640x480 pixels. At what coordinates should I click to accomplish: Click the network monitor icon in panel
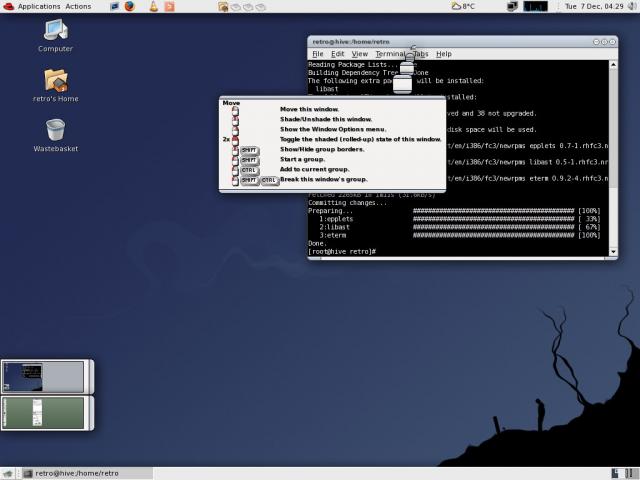pos(512,6)
